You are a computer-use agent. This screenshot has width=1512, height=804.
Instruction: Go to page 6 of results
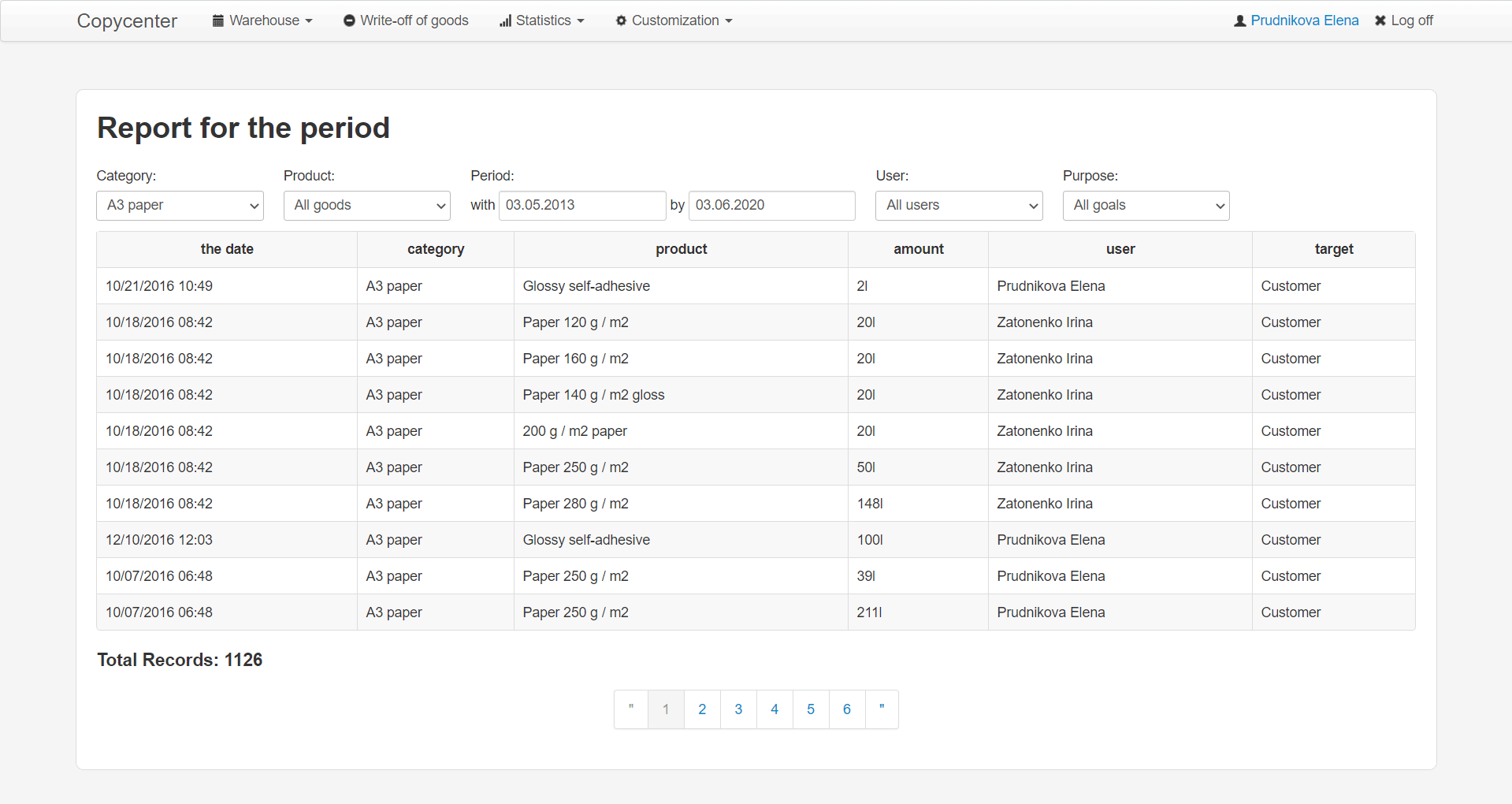[x=847, y=709]
